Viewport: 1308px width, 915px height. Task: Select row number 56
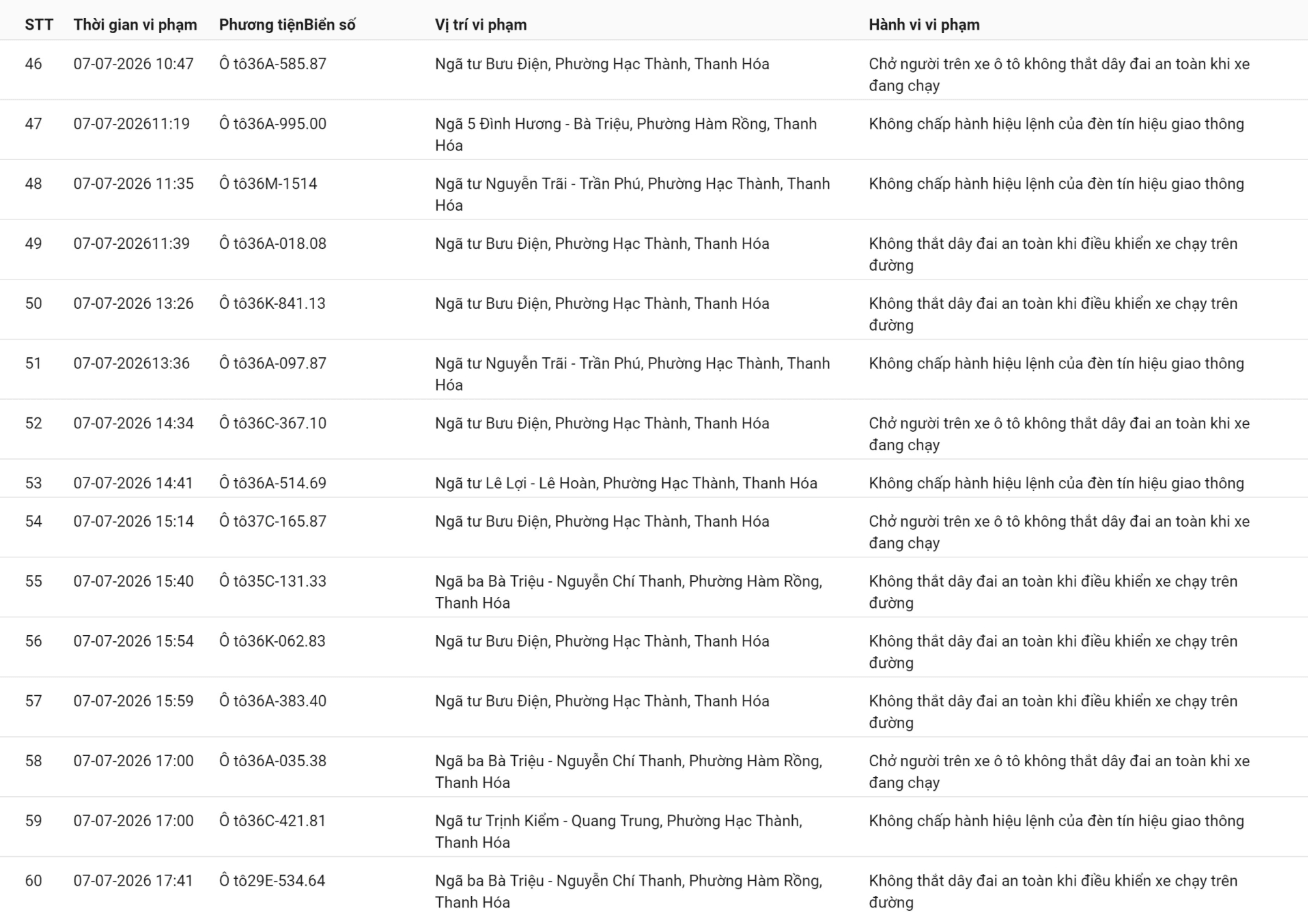point(34,642)
